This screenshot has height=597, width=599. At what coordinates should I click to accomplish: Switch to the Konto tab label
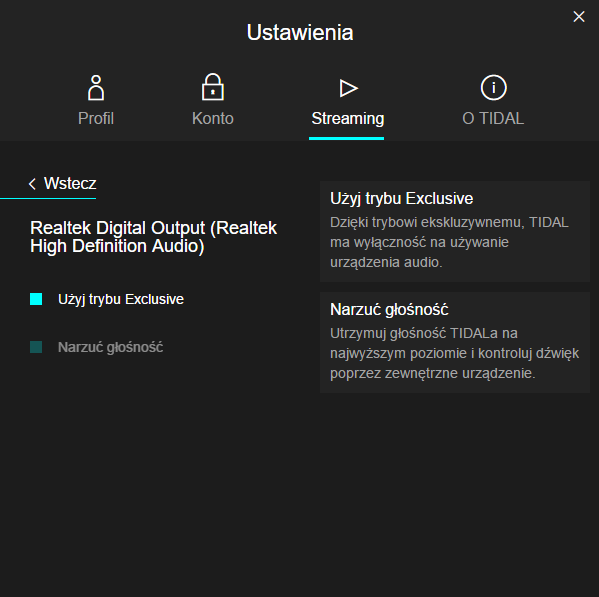click(213, 118)
